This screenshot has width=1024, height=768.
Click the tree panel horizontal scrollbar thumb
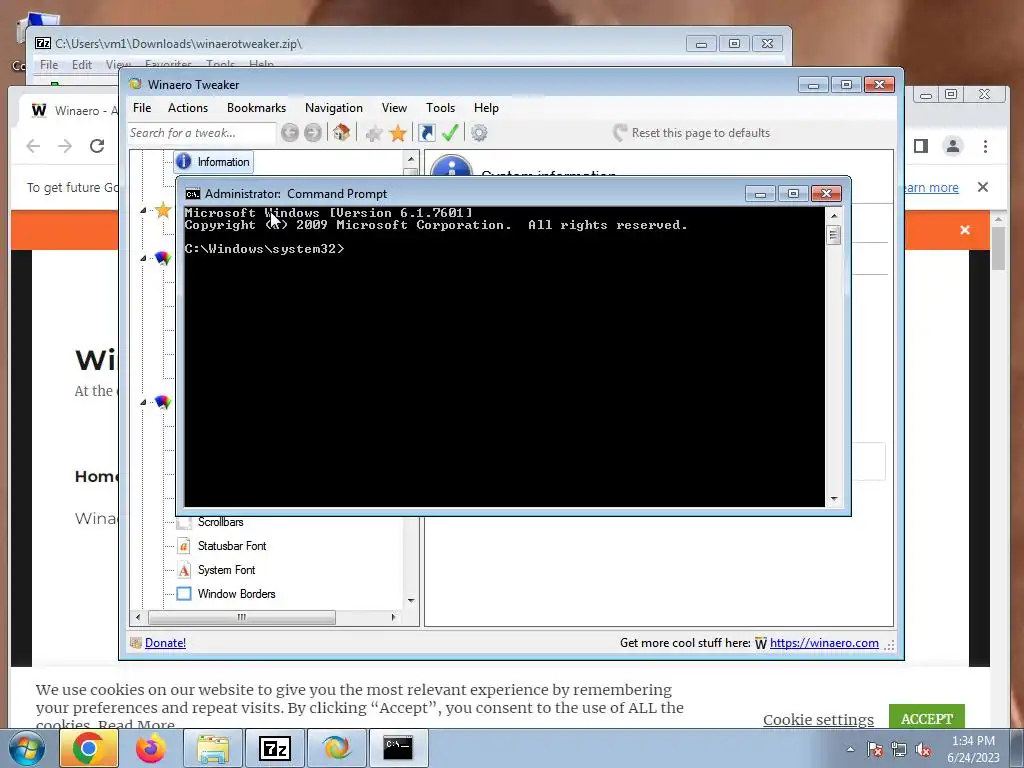pos(242,617)
